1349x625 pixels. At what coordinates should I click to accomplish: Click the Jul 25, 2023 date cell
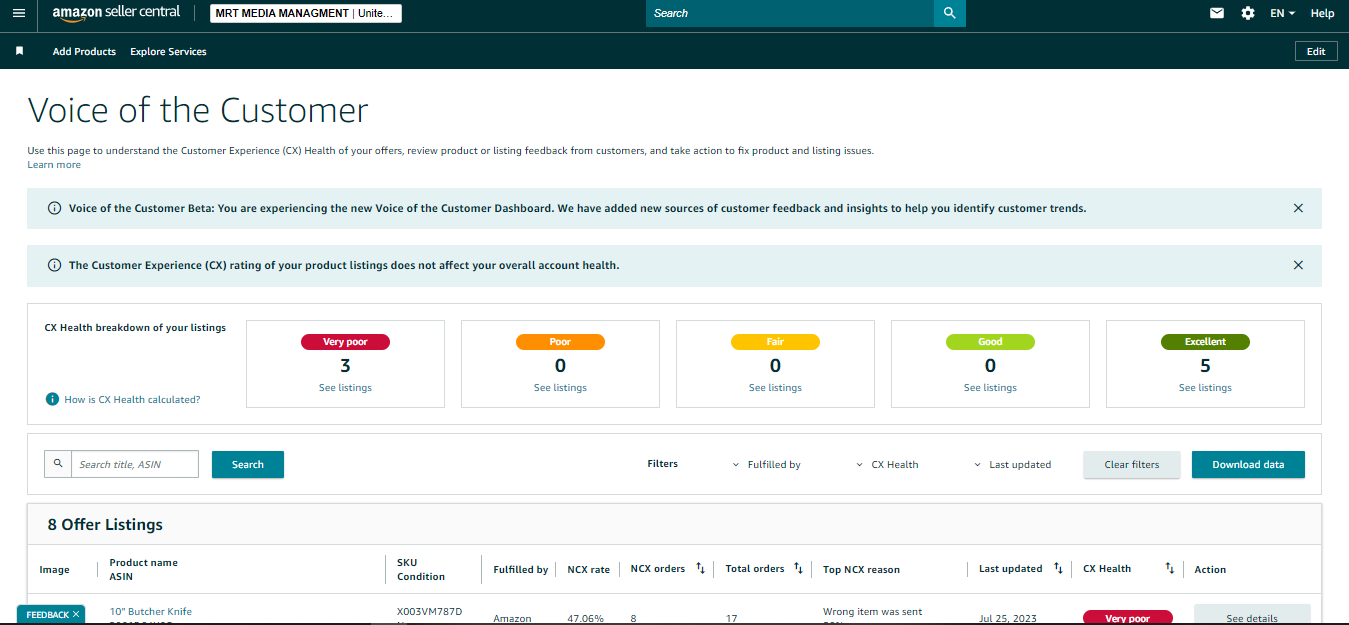[x=1009, y=618]
